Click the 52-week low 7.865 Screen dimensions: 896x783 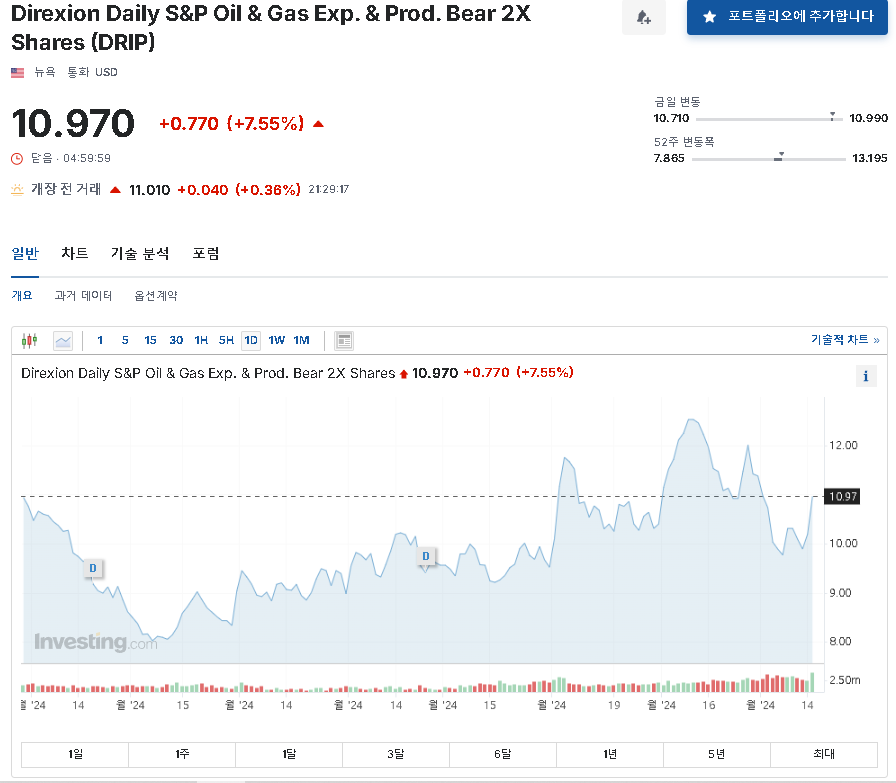click(669, 158)
